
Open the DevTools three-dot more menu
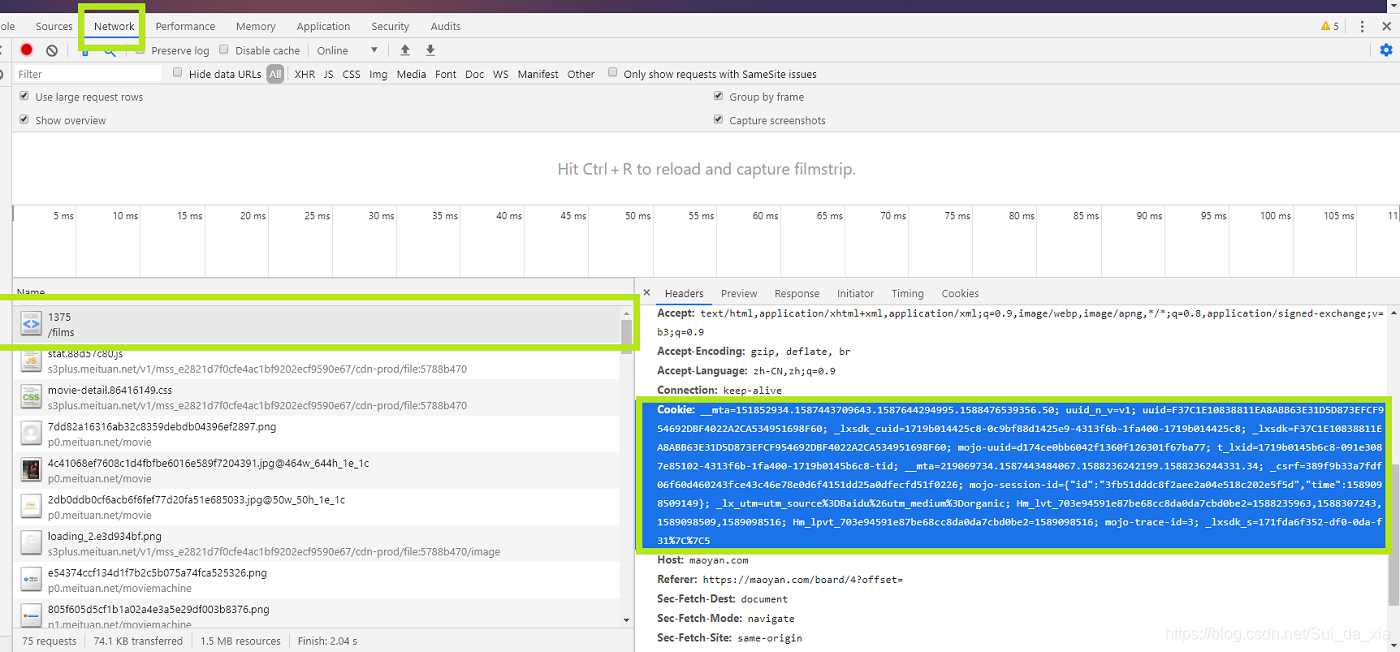click(1362, 27)
